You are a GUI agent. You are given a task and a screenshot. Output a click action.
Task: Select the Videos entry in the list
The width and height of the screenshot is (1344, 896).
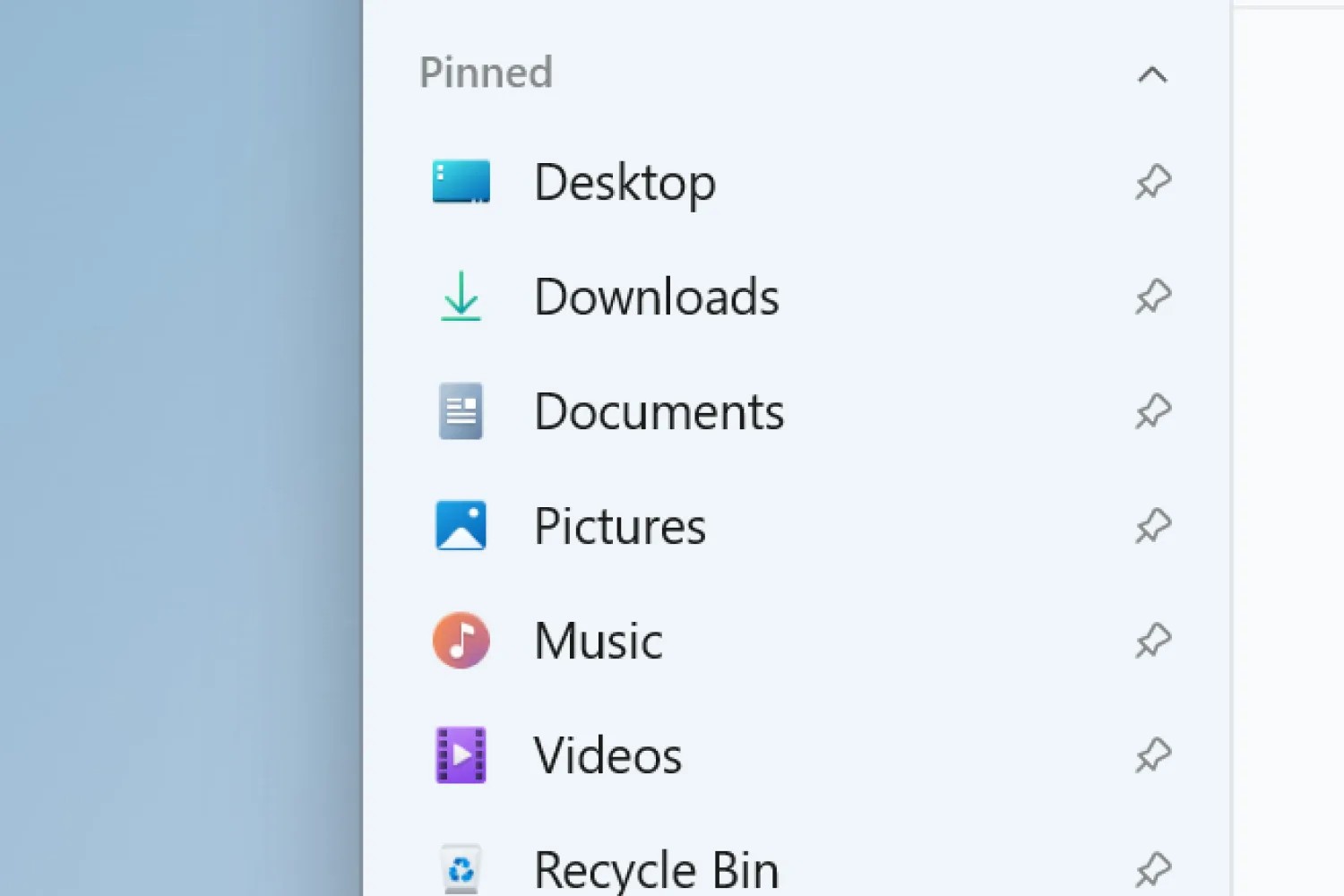click(607, 754)
